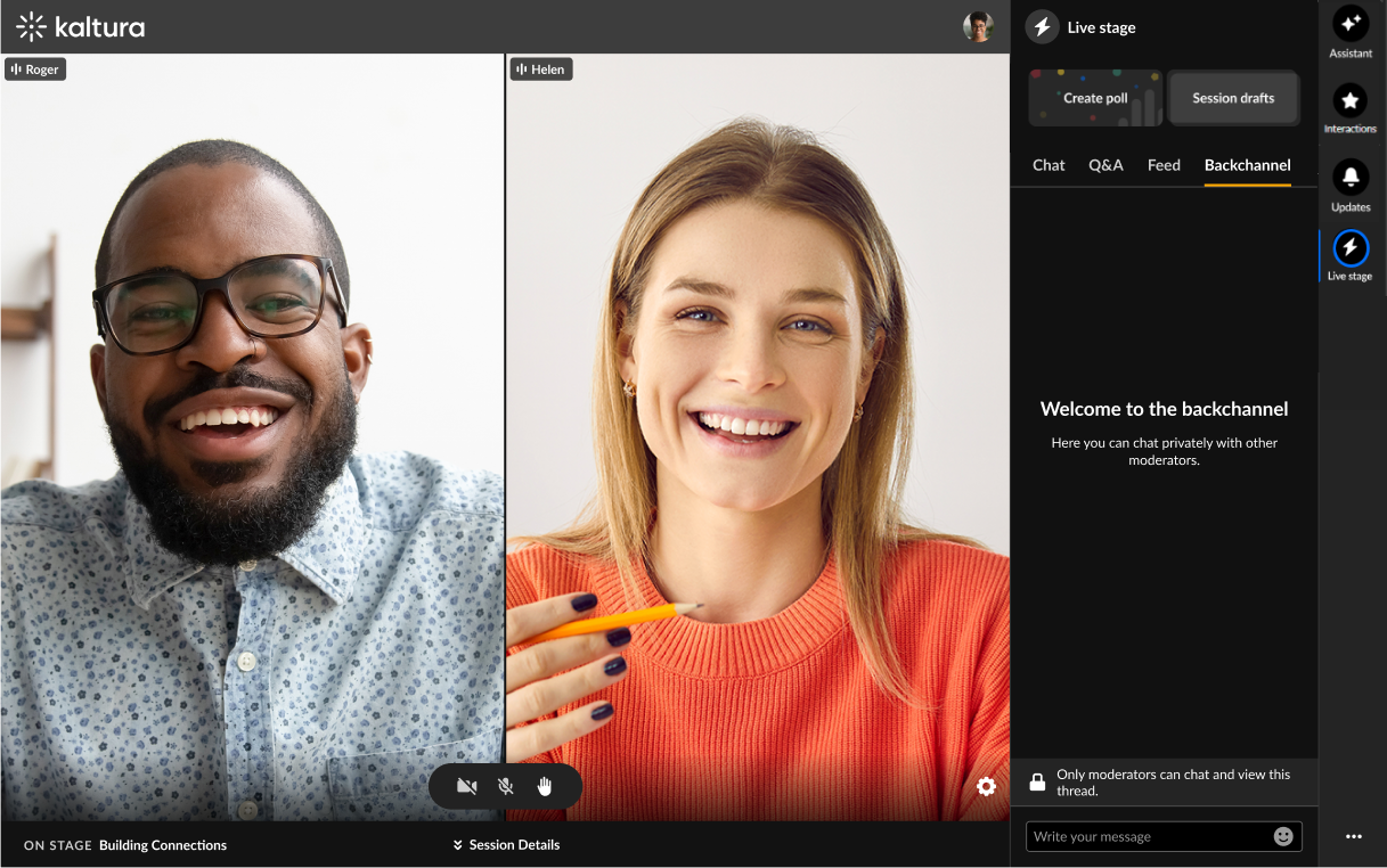This screenshot has width=1387, height=868.
Task: Open Session drafts
Action: click(x=1233, y=98)
